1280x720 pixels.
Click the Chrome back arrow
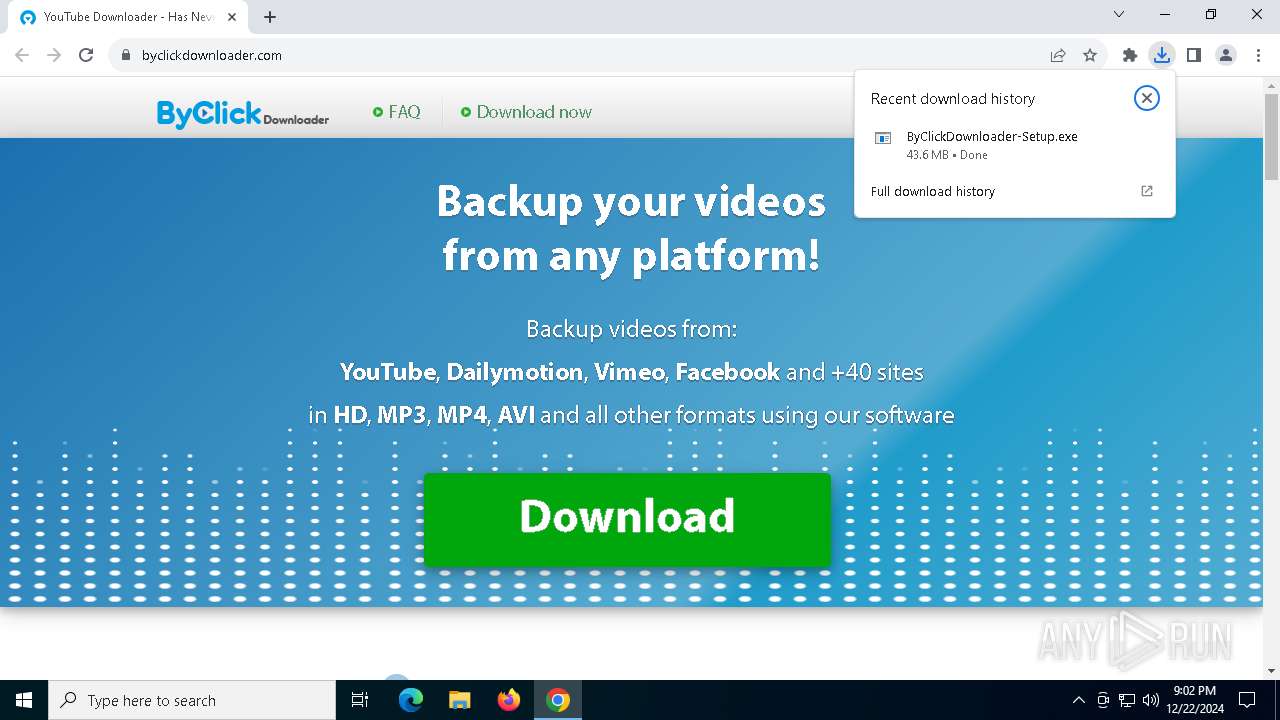(22, 55)
